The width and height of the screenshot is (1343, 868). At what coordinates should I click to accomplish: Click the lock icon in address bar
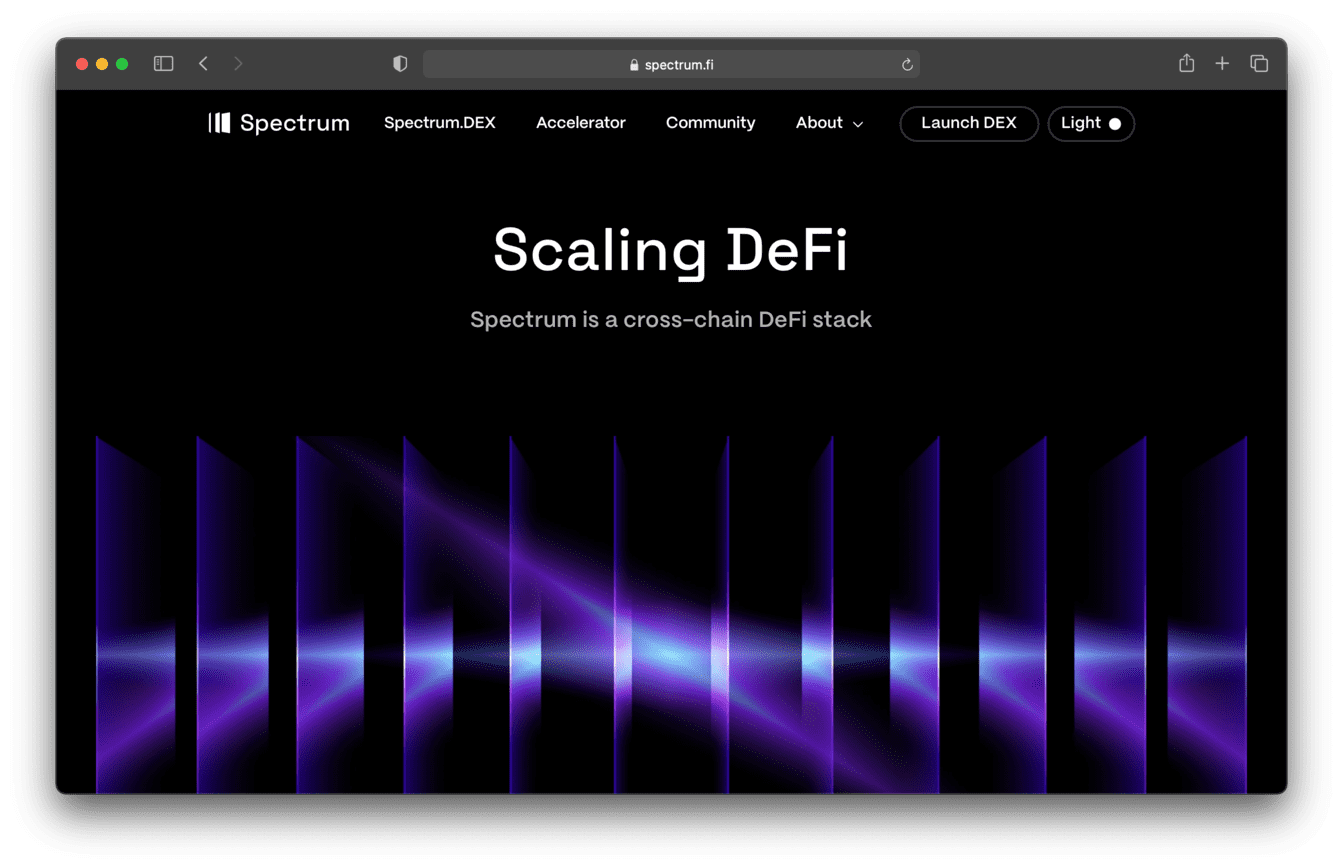pos(634,65)
